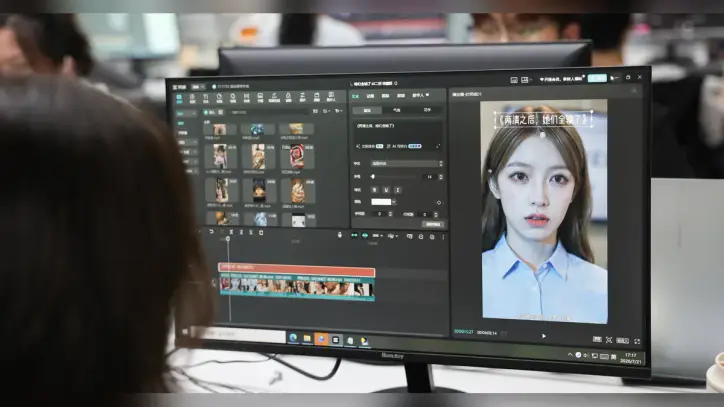Click the AI writing button in the text box
This screenshot has width=724, height=407.
pos(404,146)
